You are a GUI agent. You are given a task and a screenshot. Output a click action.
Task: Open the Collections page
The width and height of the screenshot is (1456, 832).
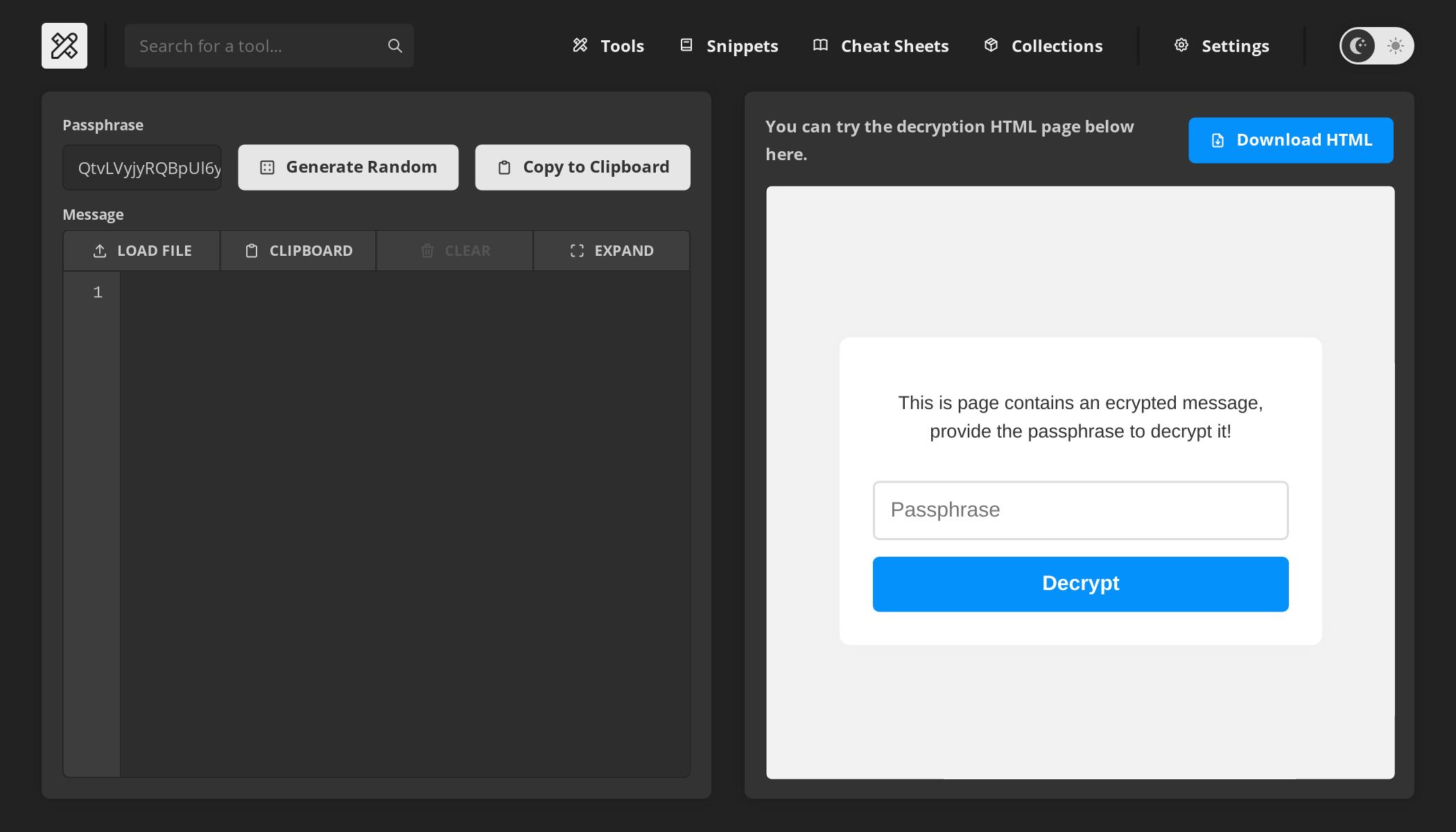1043,46
